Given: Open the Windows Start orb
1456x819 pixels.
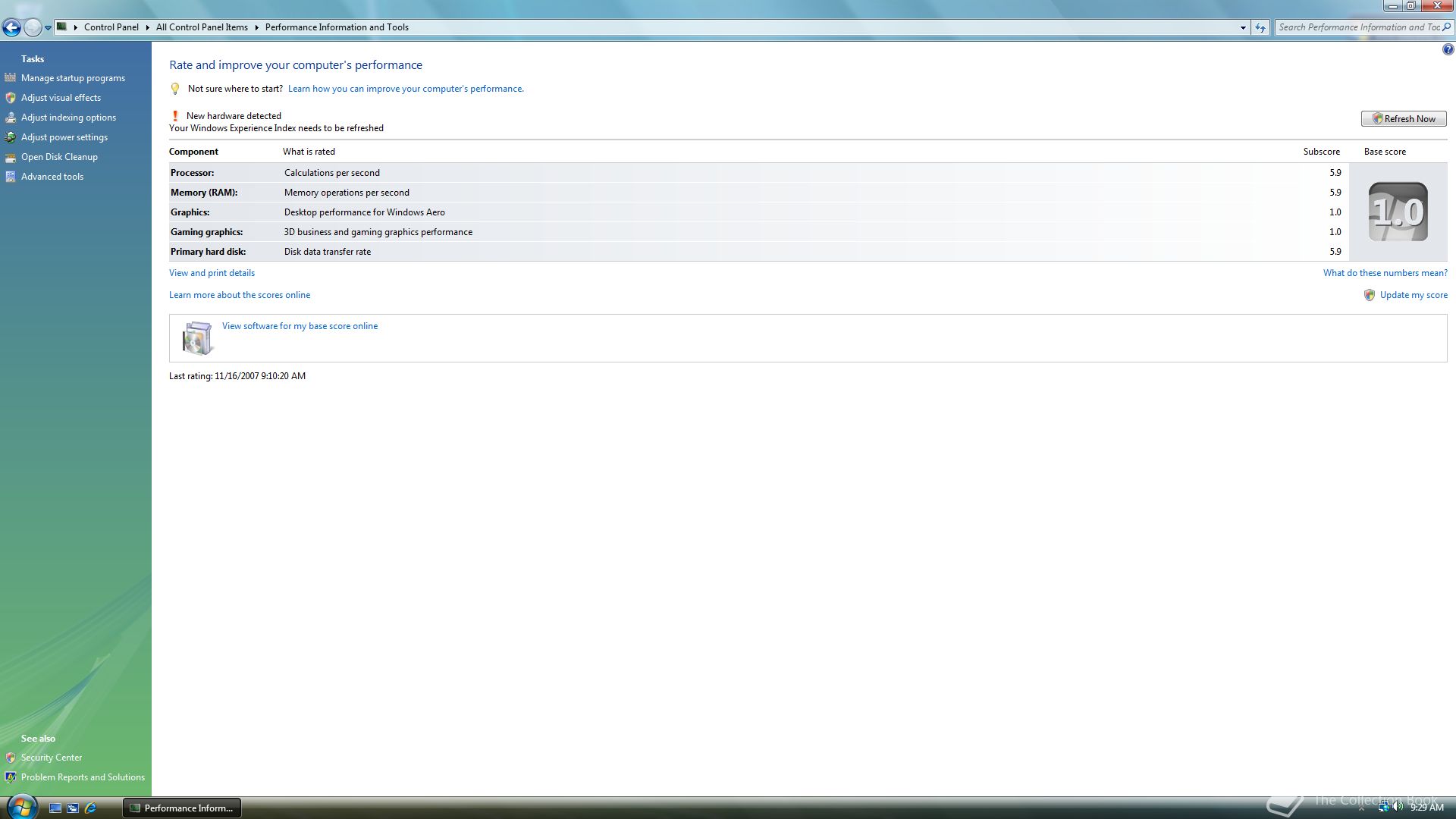Looking at the screenshot, I should point(21,807).
